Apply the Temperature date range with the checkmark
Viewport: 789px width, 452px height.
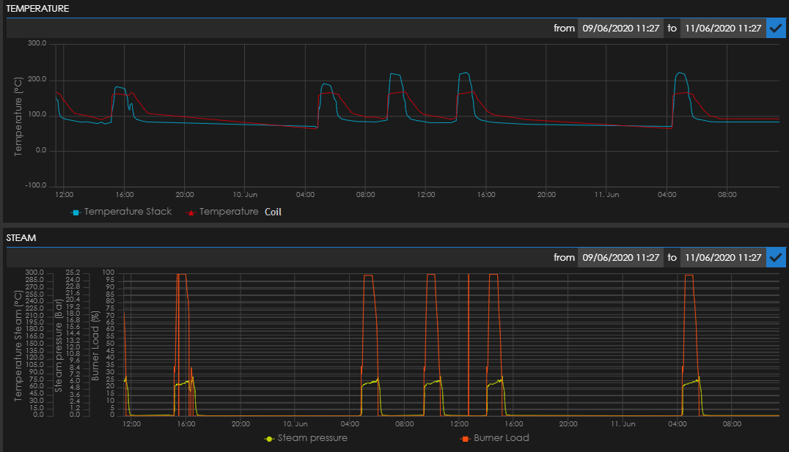pyautogui.click(x=776, y=28)
